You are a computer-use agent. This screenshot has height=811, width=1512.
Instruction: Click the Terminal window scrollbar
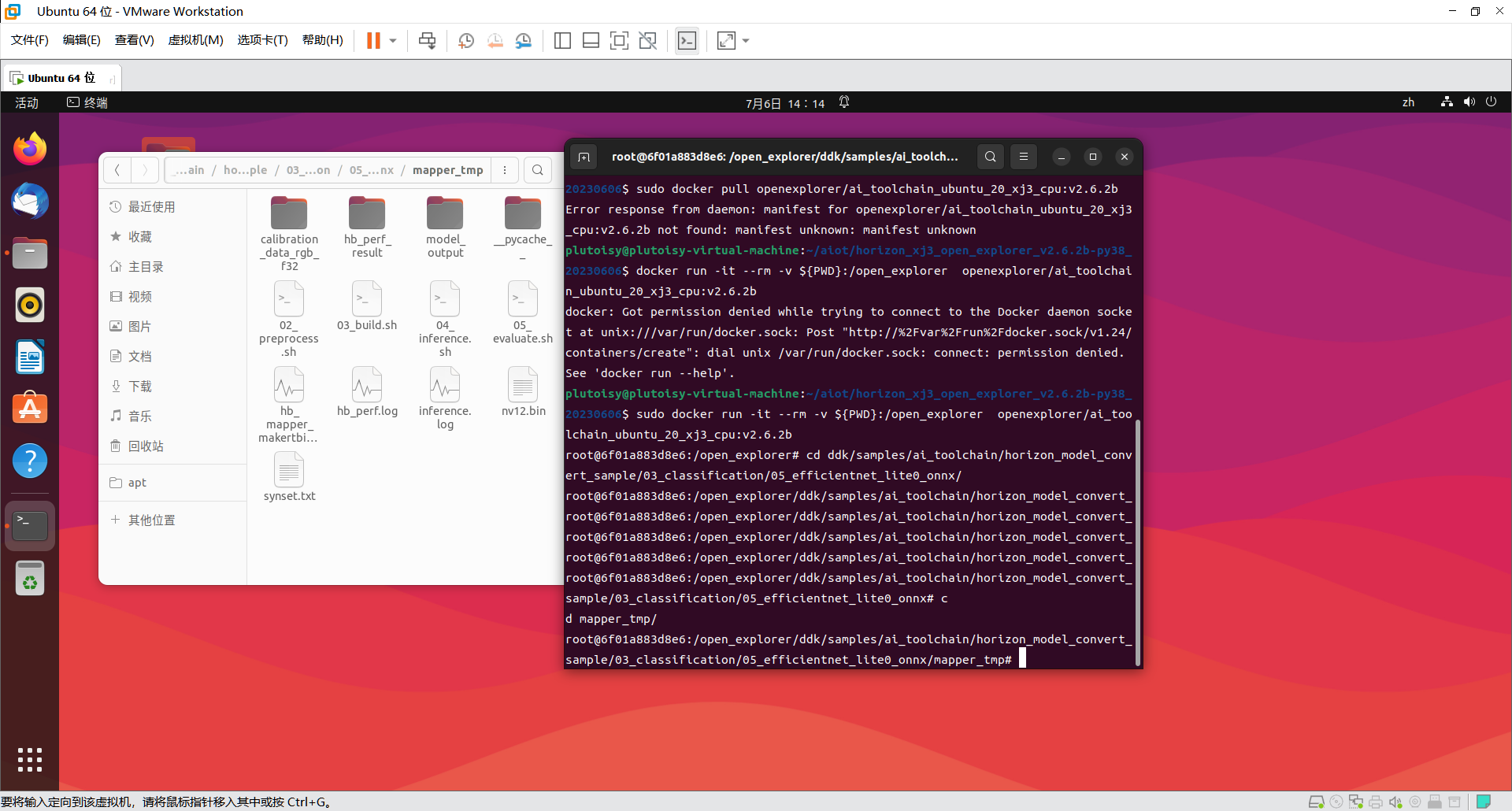click(x=1138, y=543)
